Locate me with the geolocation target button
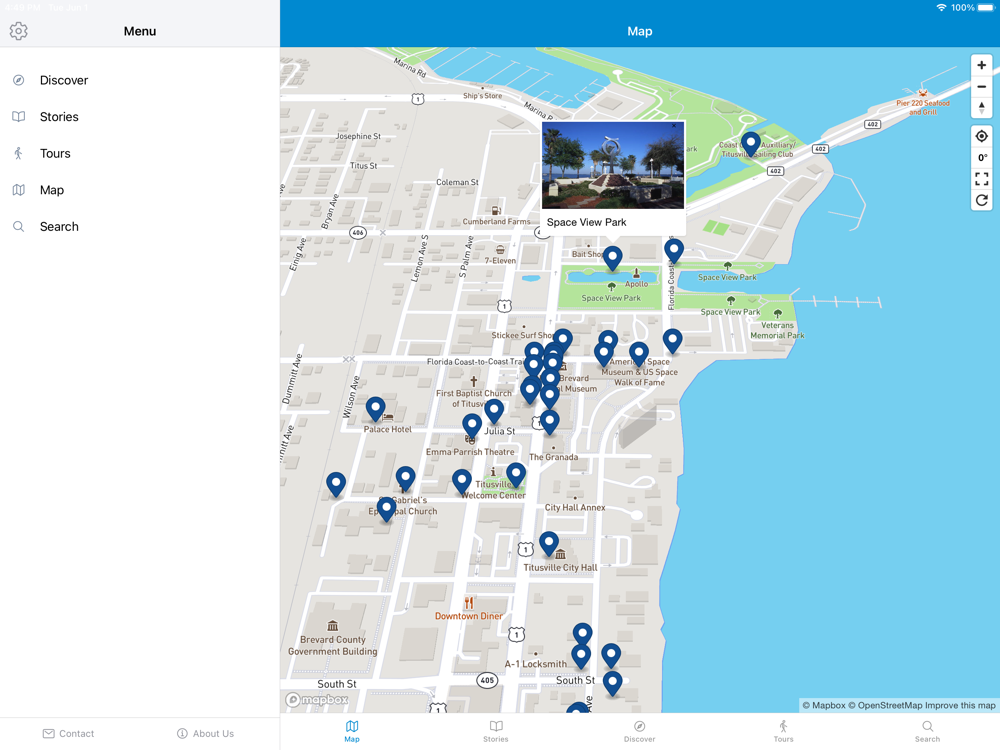This screenshot has height=750, width=1000. pos(982,136)
